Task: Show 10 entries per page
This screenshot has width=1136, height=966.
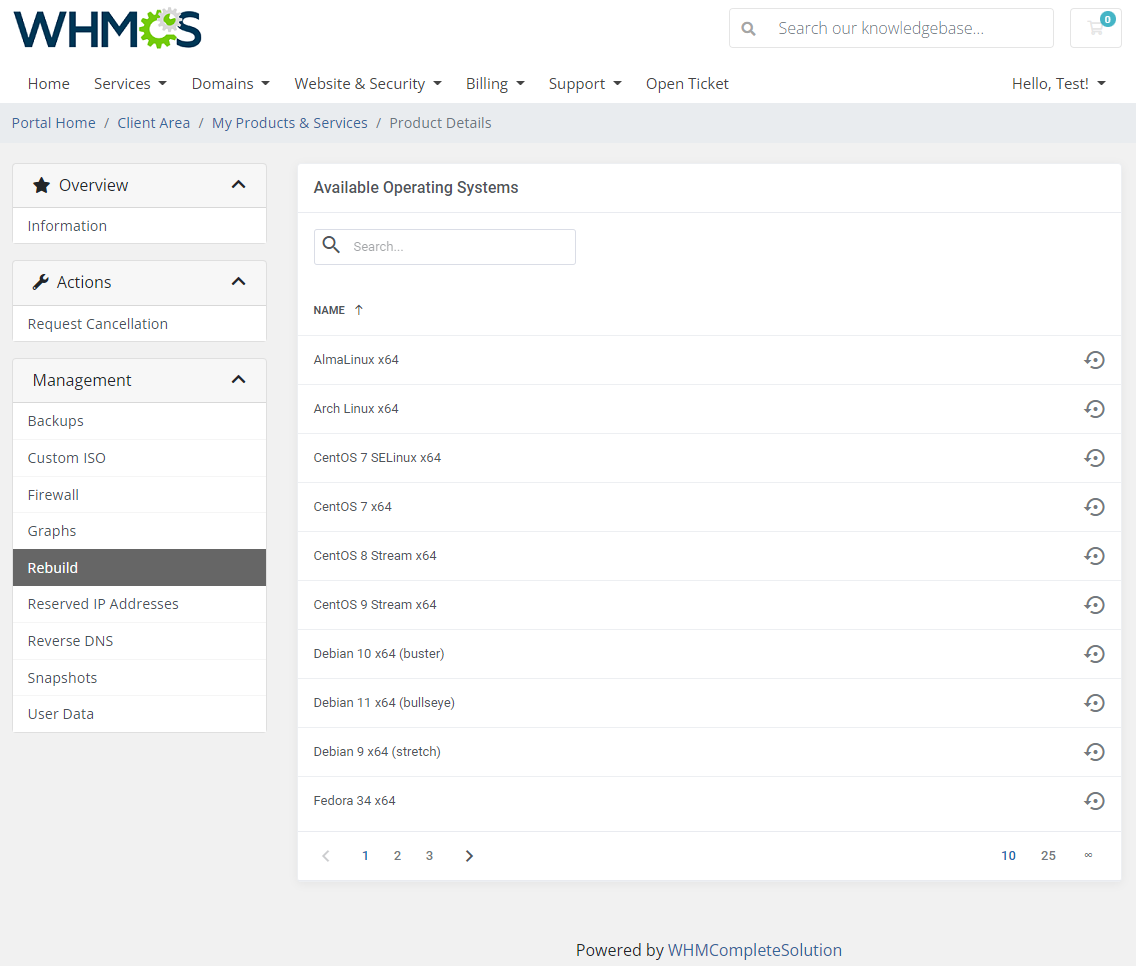Action: (1008, 856)
